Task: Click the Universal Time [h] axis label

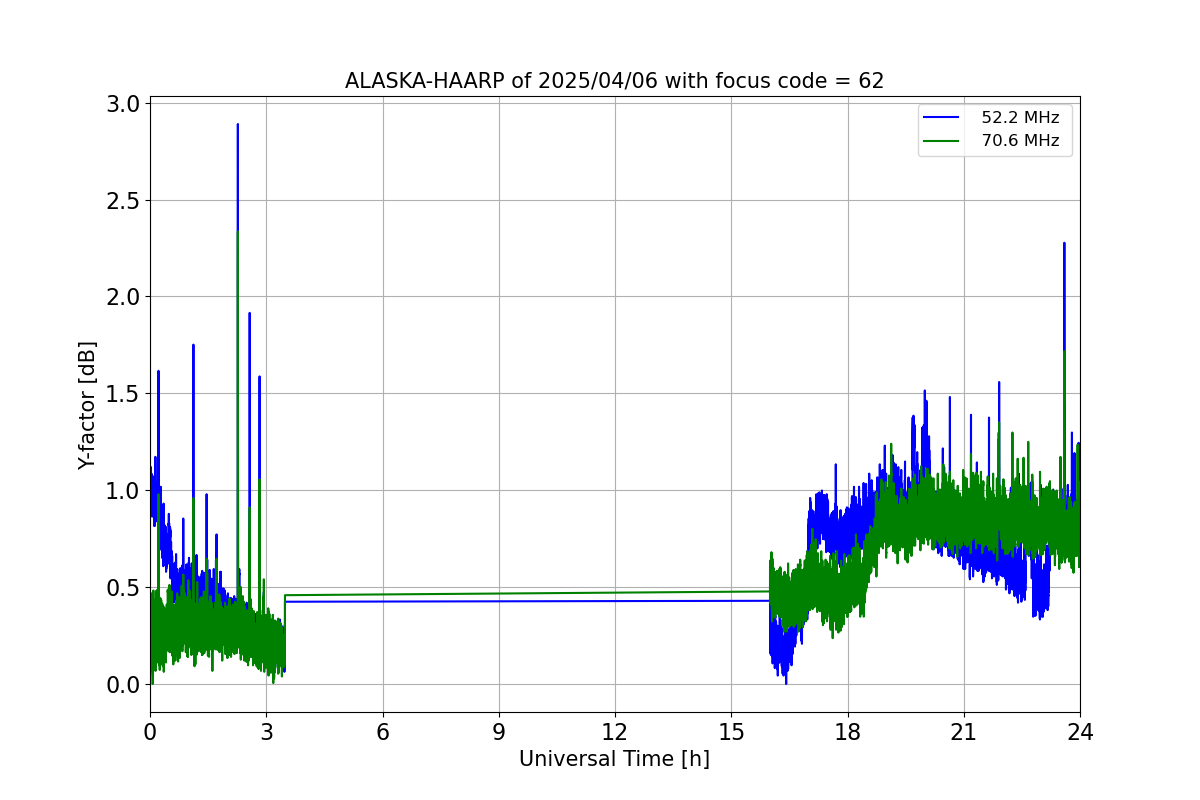Action: pyautogui.click(x=614, y=759)
